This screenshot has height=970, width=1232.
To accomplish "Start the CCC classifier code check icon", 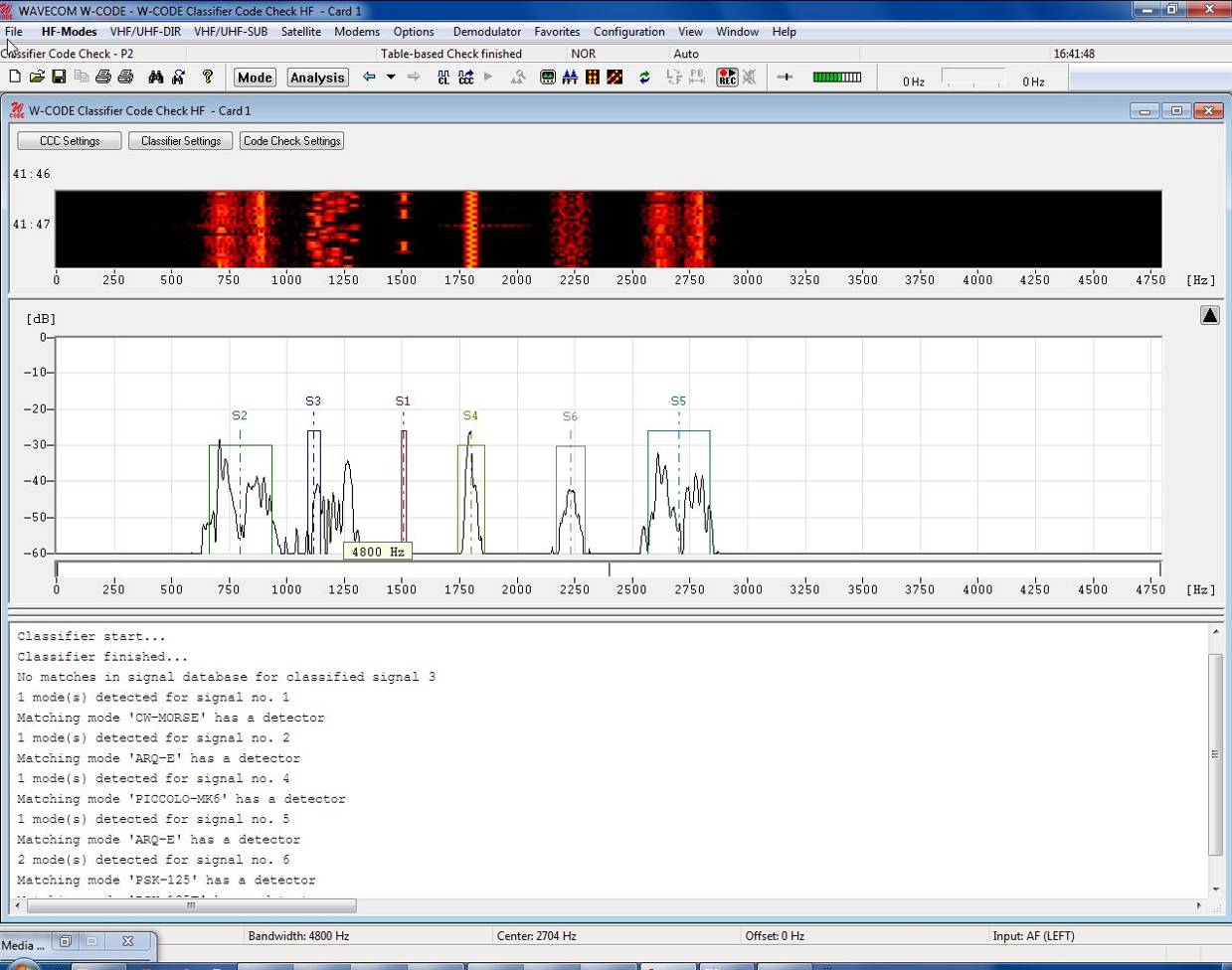I will pyautogui.click(x=465, y=78).
